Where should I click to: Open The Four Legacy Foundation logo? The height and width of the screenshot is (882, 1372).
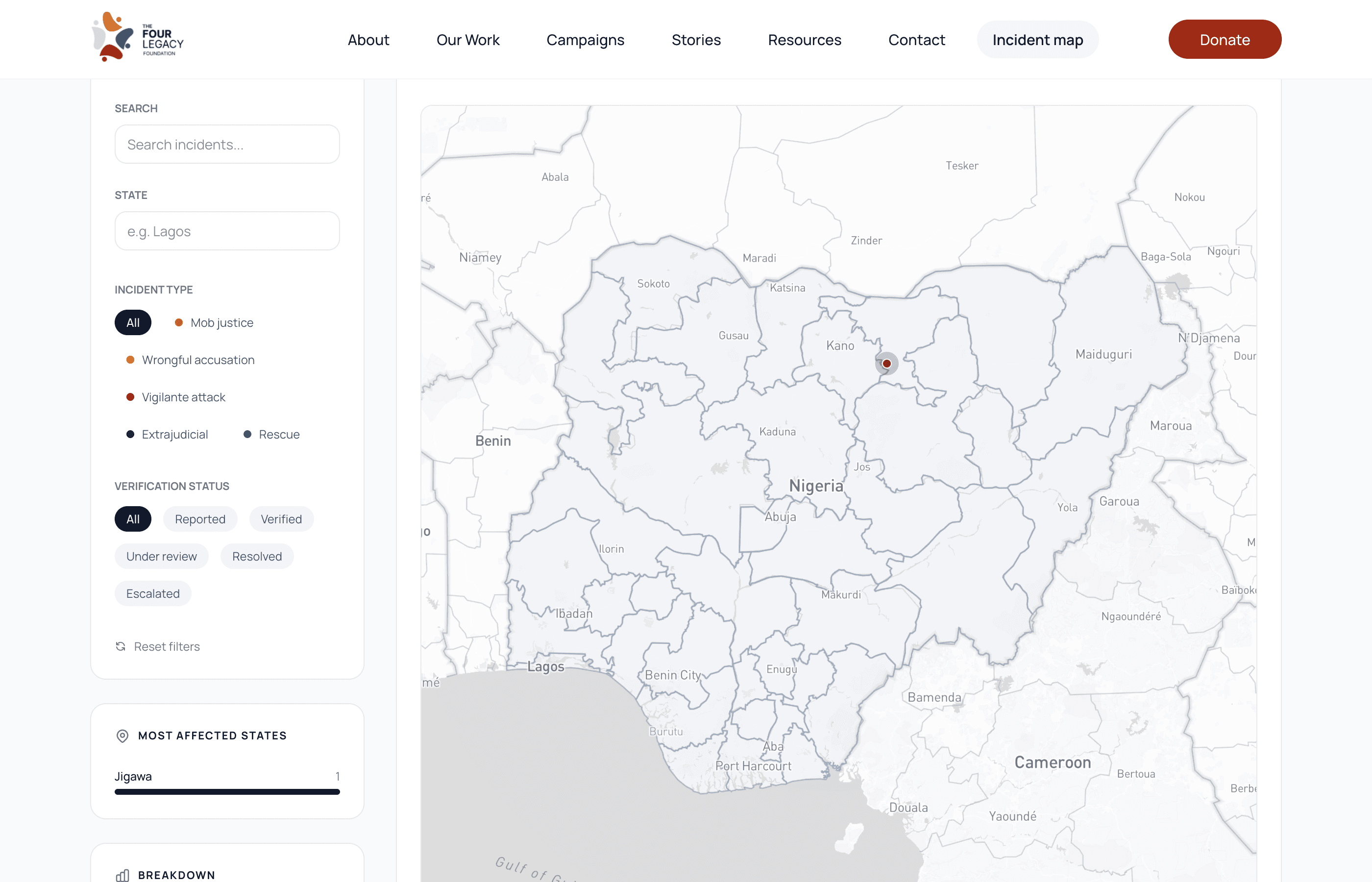pos(138,37)
